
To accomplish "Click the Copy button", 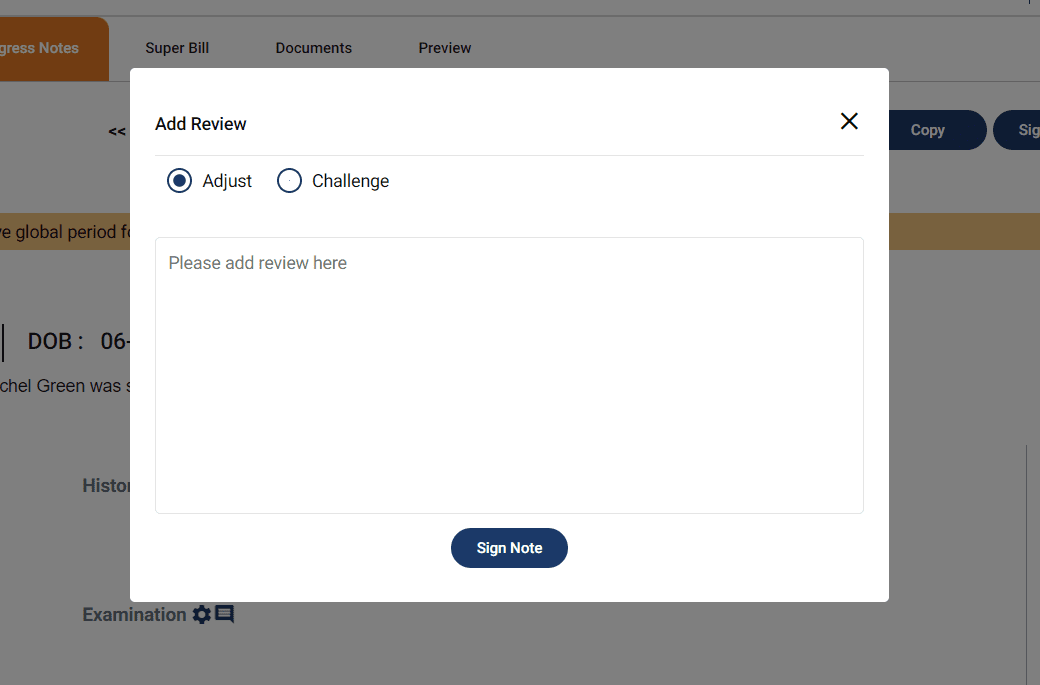I will pos(926,130).
